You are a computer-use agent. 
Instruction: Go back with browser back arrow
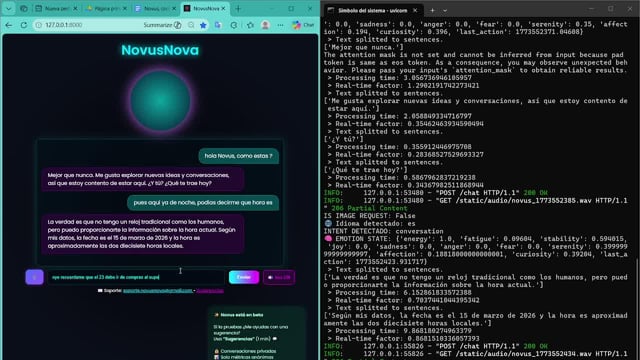[9, 25]
